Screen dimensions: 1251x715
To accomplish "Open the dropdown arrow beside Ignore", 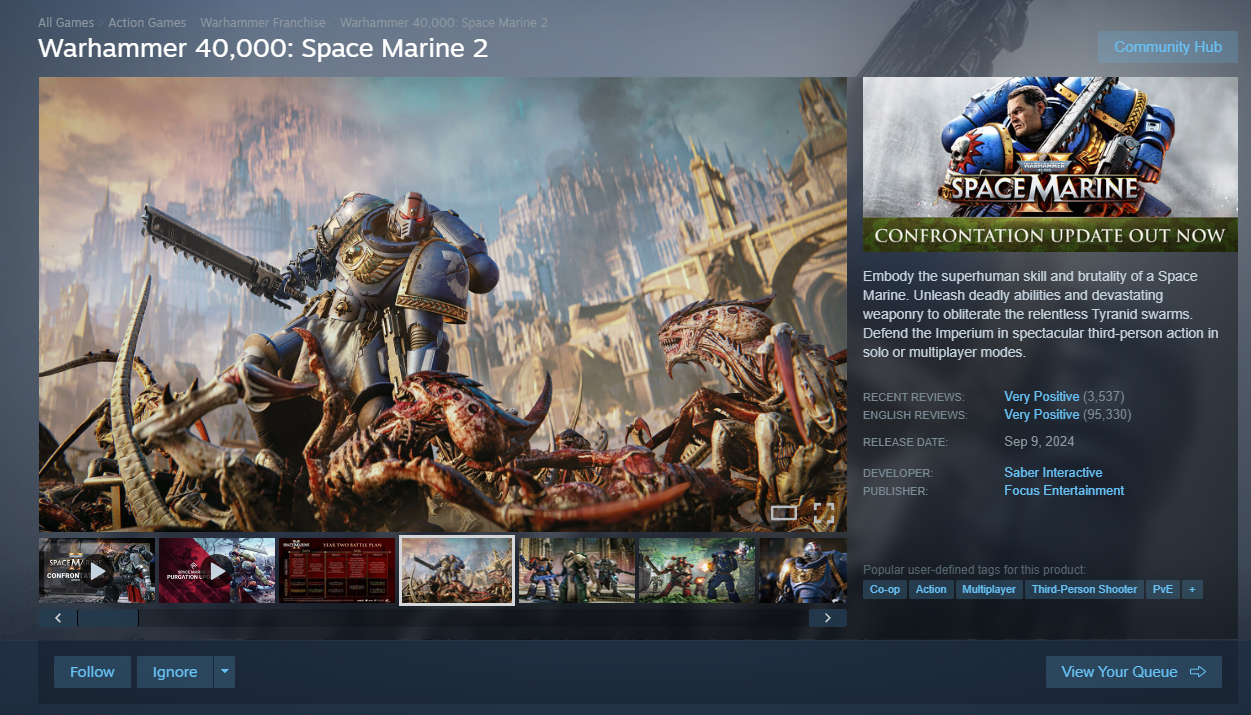I will click(225, 672).
